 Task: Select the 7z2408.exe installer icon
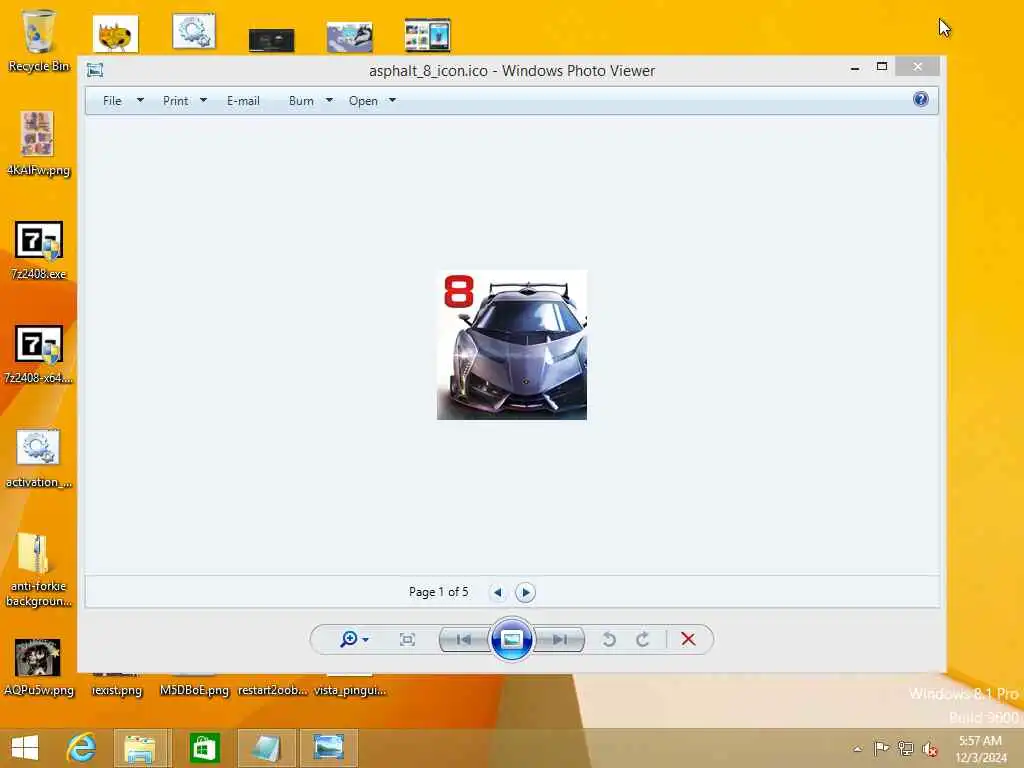39,251
